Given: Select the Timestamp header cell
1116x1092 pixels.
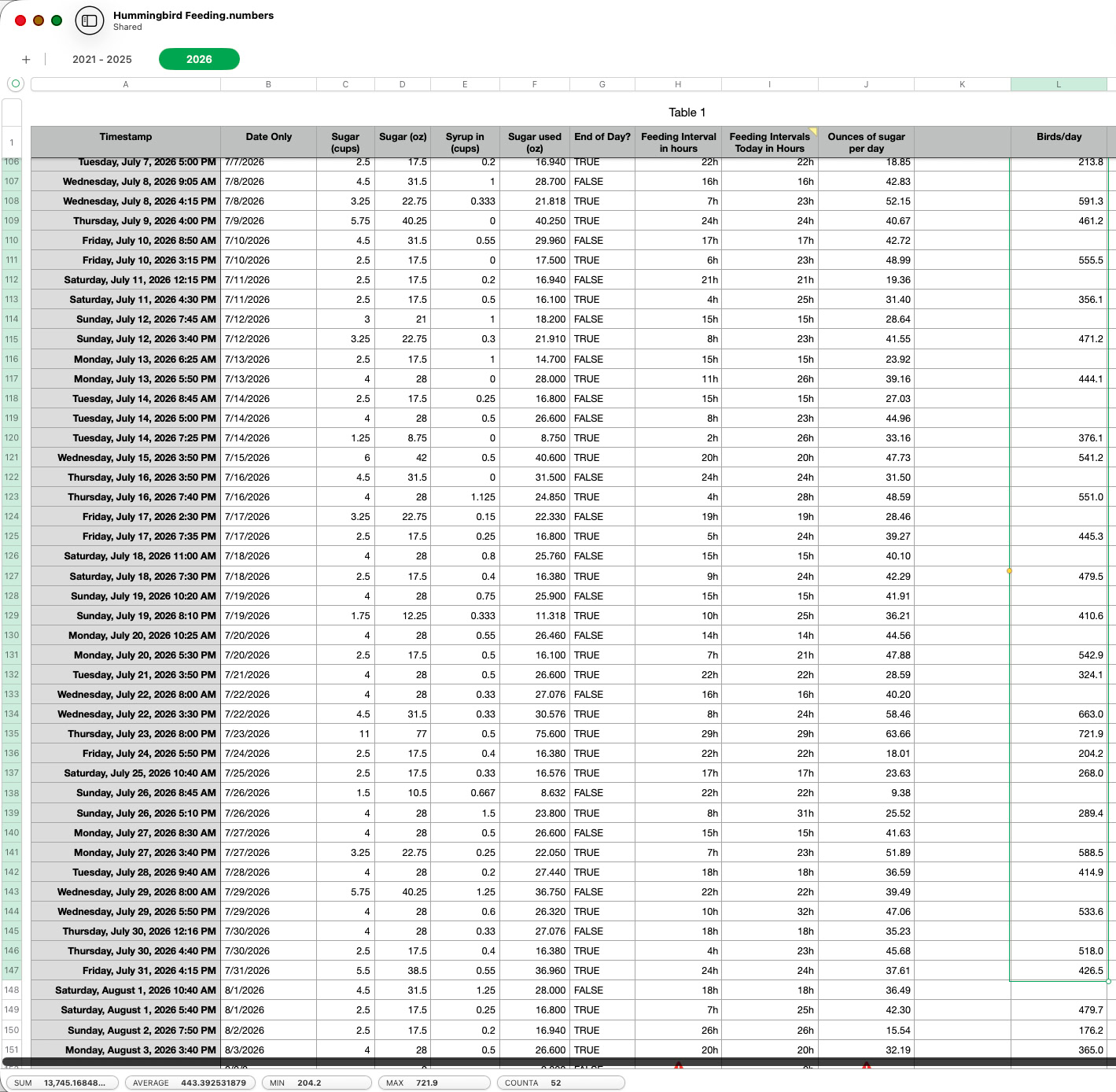Looking at the screenshot, I should (126, 142).
